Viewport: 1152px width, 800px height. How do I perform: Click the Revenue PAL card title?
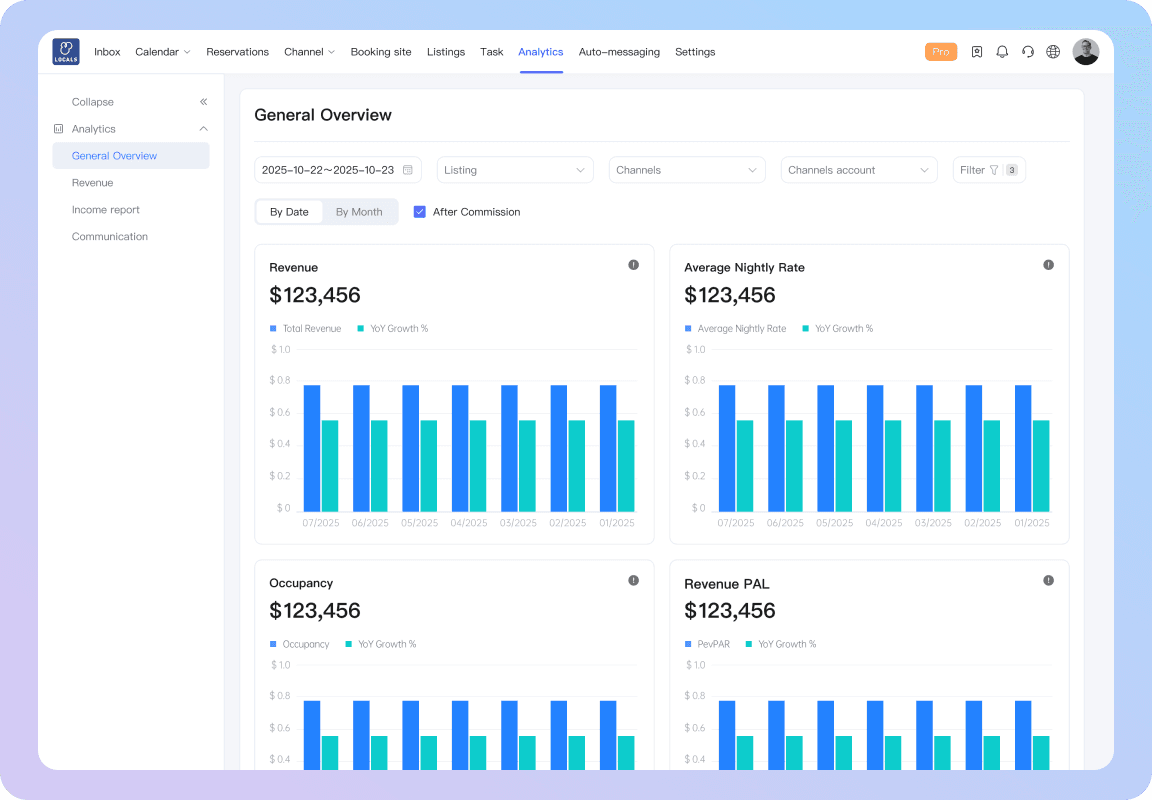(x=727, y=584)
